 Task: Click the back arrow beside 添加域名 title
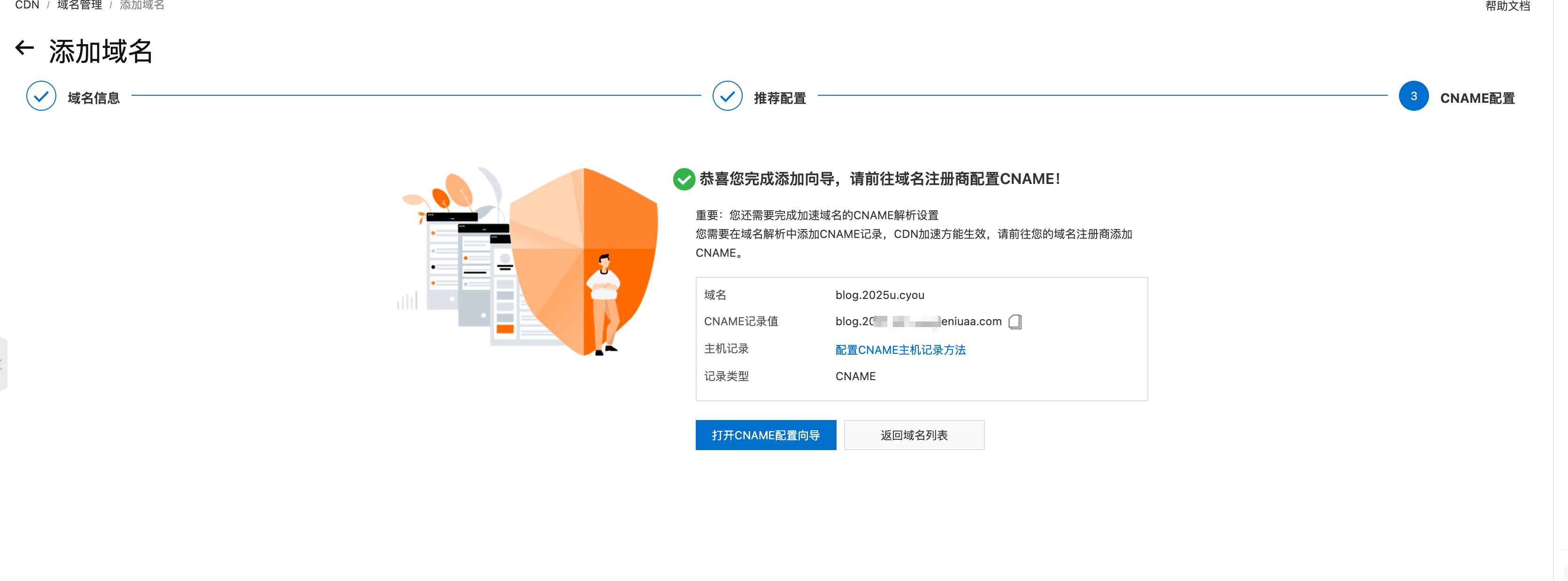tap(25, 47)
